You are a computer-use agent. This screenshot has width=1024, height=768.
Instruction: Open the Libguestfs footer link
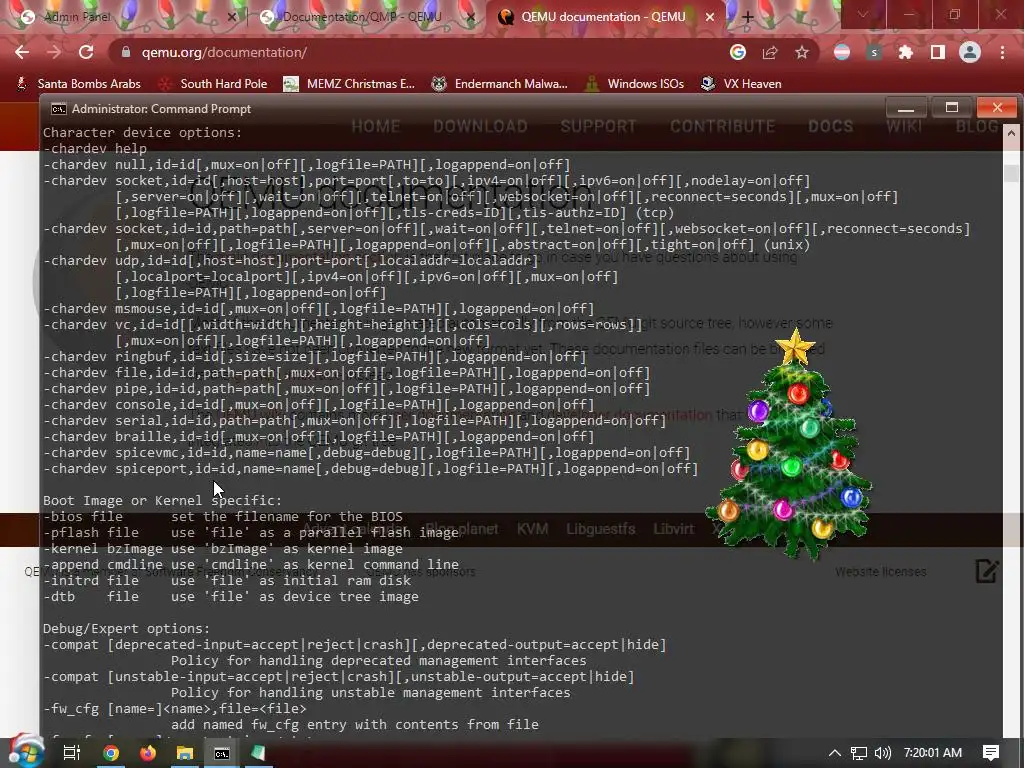(x=601, y=529)
